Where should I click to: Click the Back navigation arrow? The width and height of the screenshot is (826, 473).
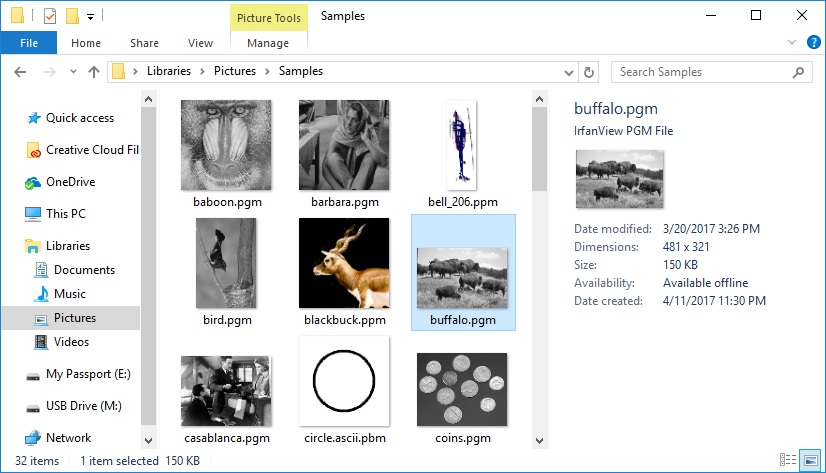(20, 72)
